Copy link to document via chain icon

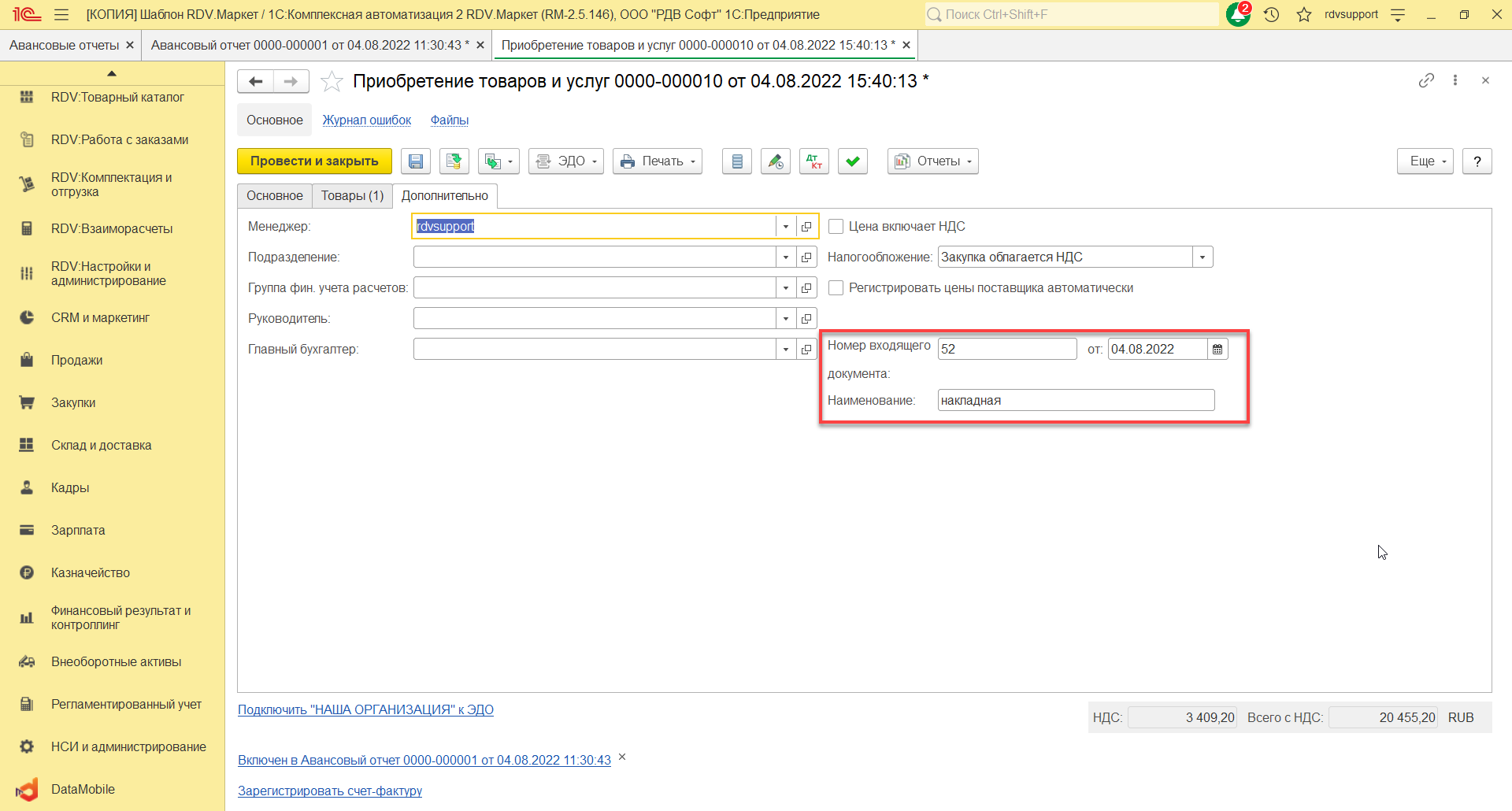click(x=1426, y=80)
